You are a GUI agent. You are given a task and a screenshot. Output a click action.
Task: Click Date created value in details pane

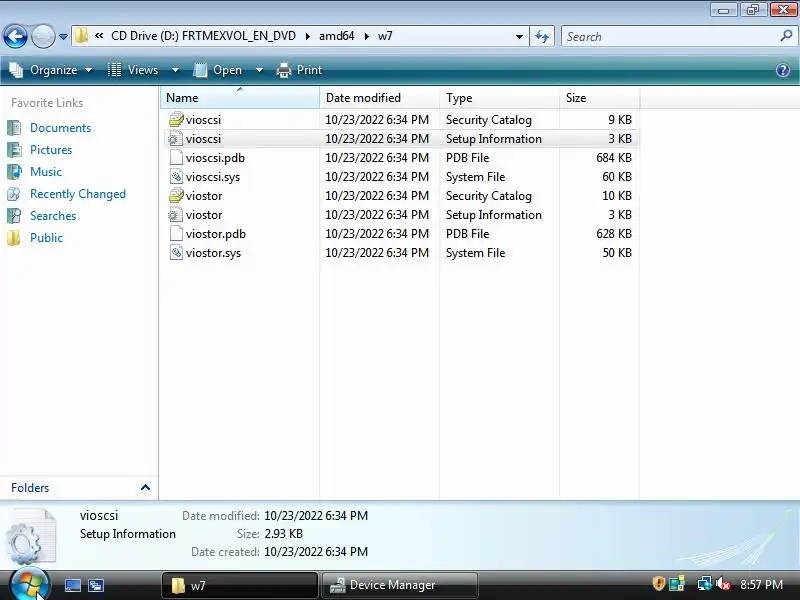click(x=316, y=552)
